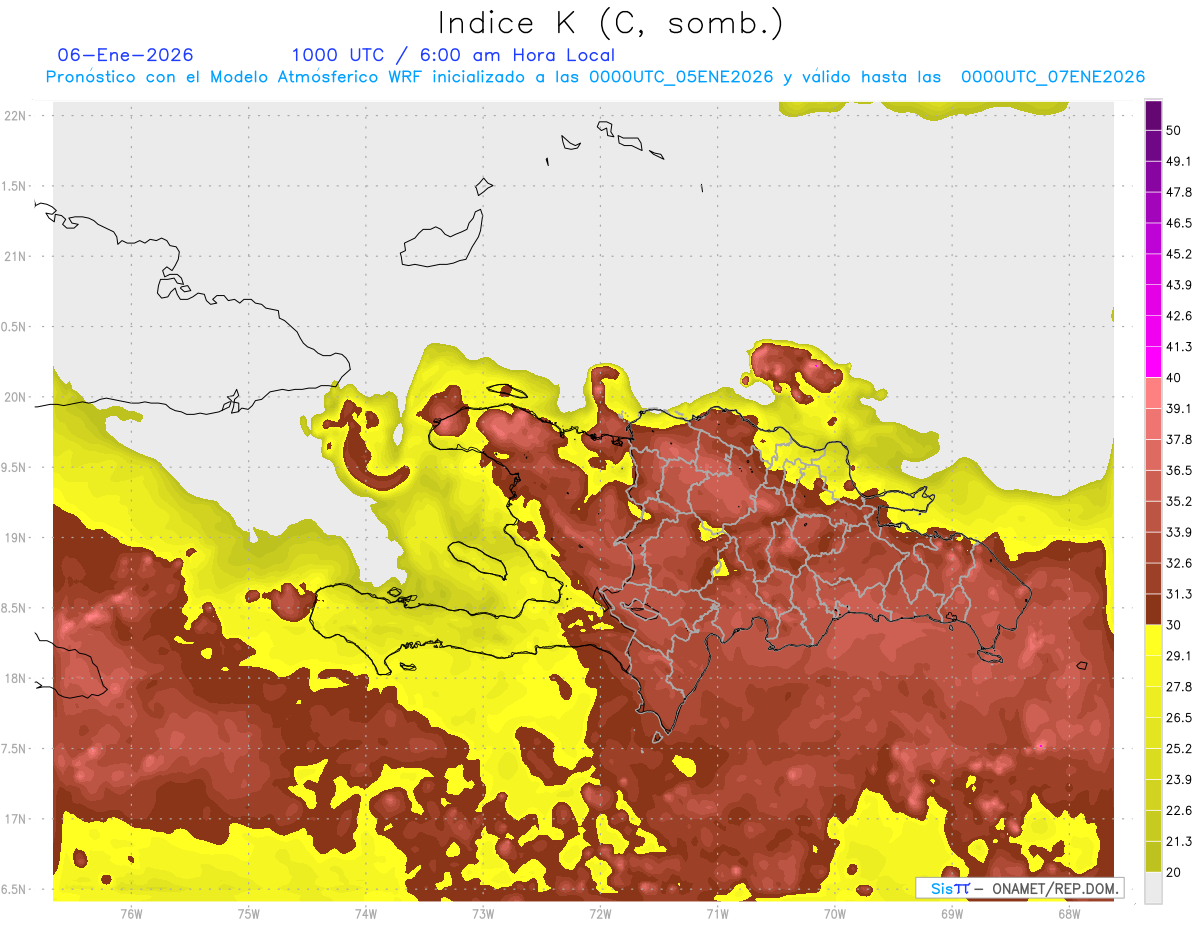Click the colorbar value "26.5"
The image size is (1200, 927).
click(x=1180, y=718)
